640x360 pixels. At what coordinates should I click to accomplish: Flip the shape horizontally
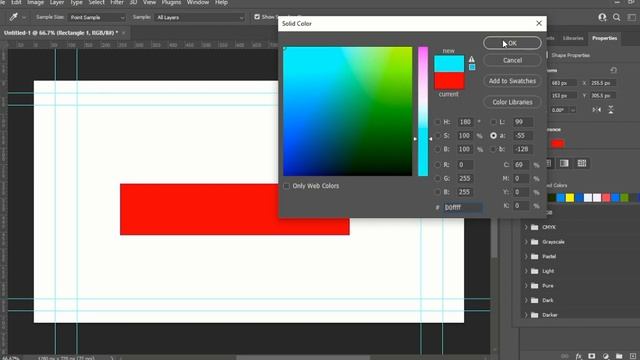pos(597,110)
